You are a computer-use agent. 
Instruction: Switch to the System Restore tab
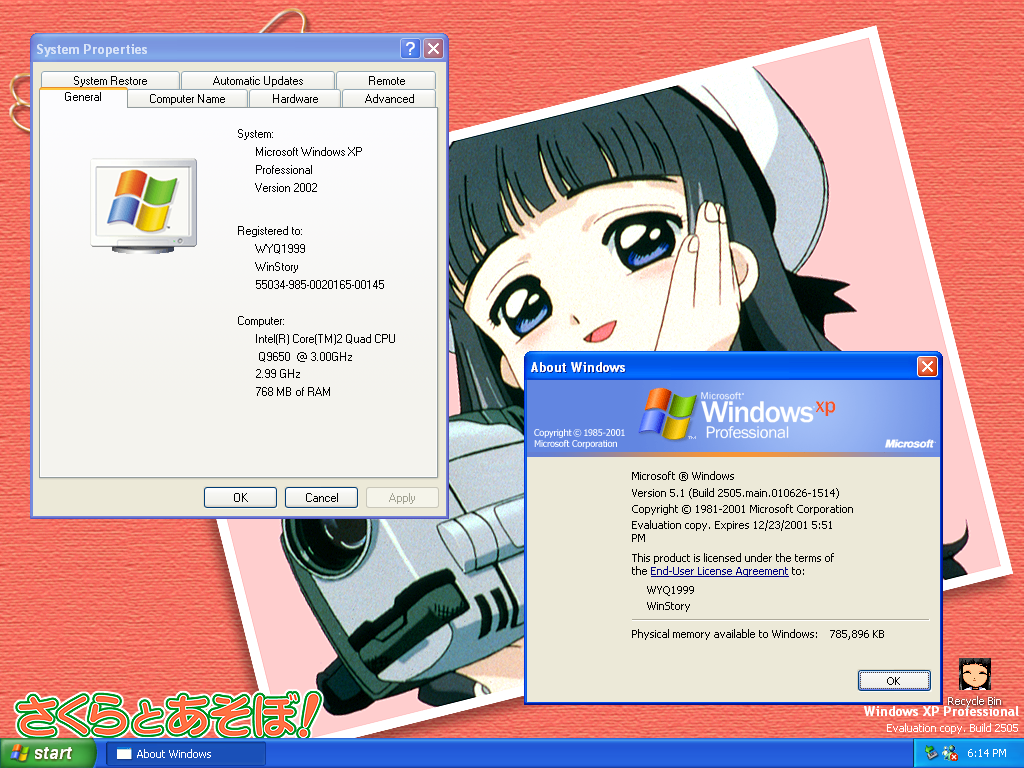110,80
